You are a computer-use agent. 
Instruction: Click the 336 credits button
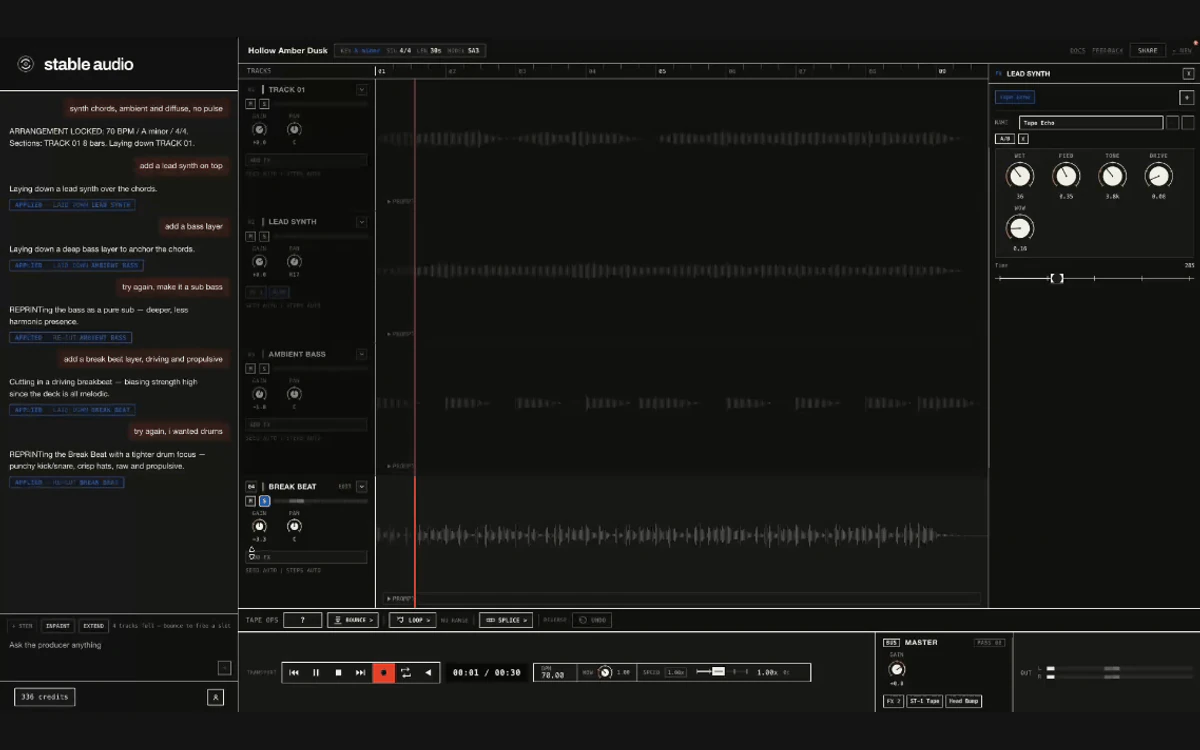[x=45, y=697]
